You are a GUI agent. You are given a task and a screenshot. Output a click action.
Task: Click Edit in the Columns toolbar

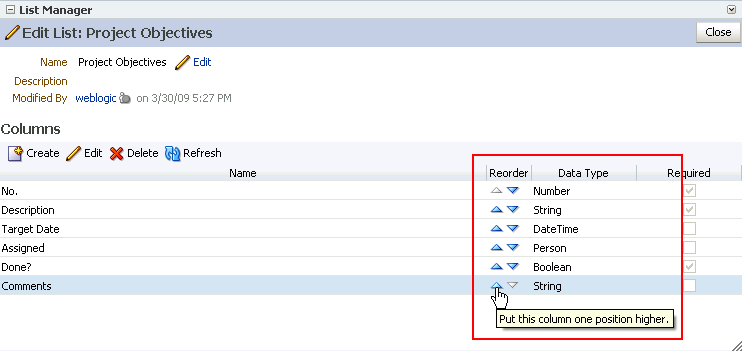[84, 153]
